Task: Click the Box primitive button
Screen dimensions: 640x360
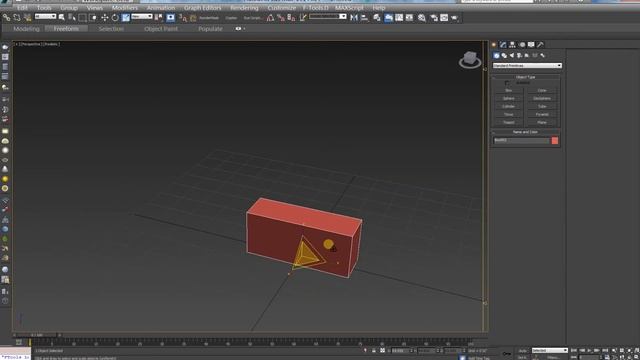Action: coord(509,90)
